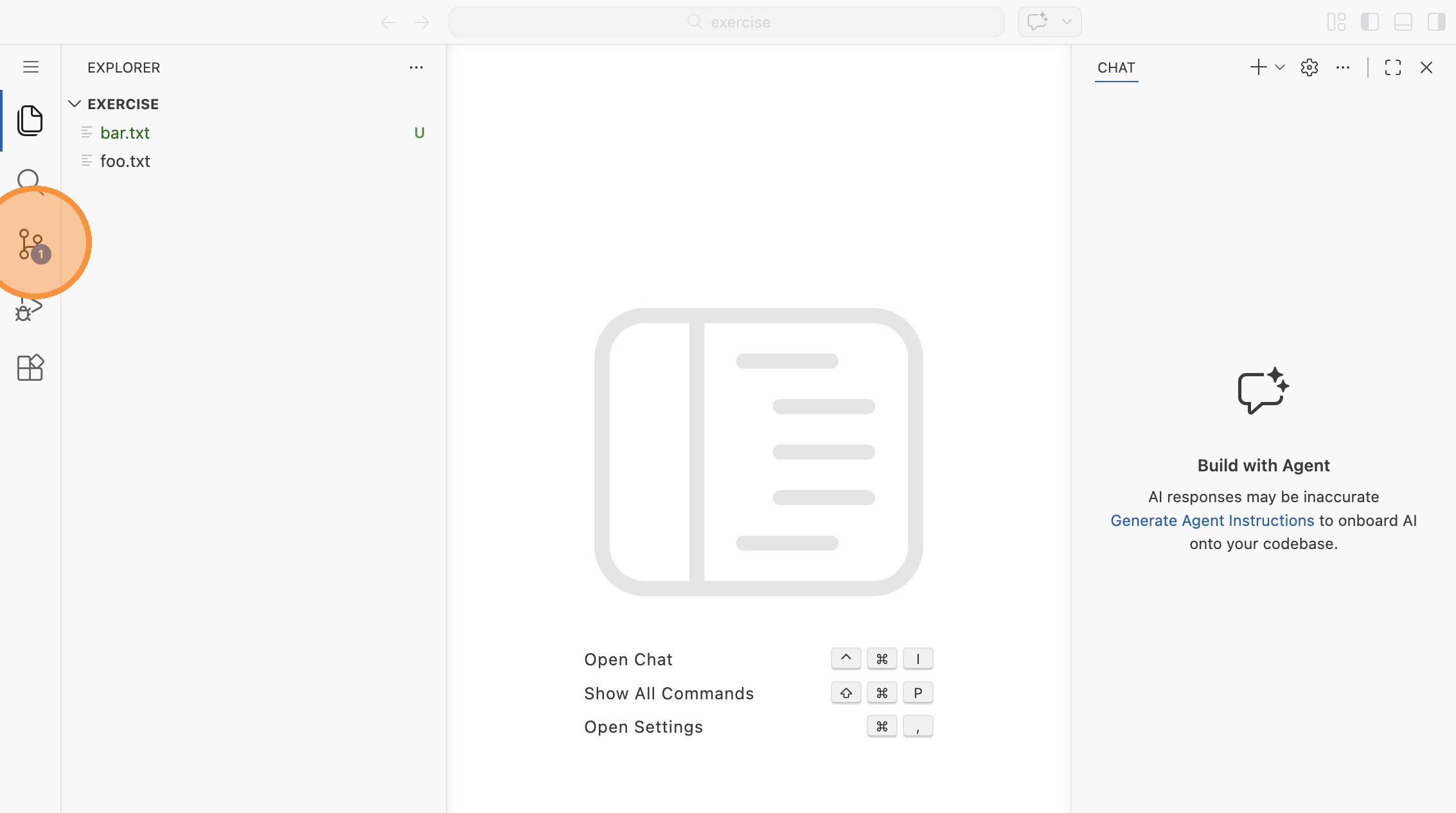Image resolution: width=1456 pixels, height=813 pixels.
Task: Click the exercise search command center
Action: [x=727, y=22]
